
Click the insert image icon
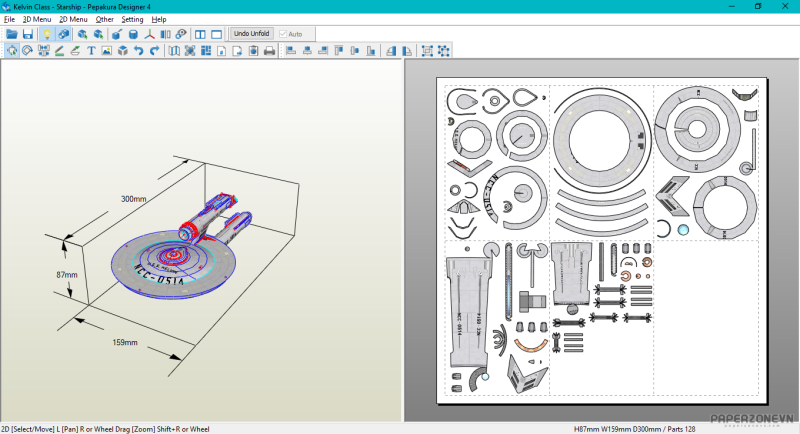coord(107,50)
